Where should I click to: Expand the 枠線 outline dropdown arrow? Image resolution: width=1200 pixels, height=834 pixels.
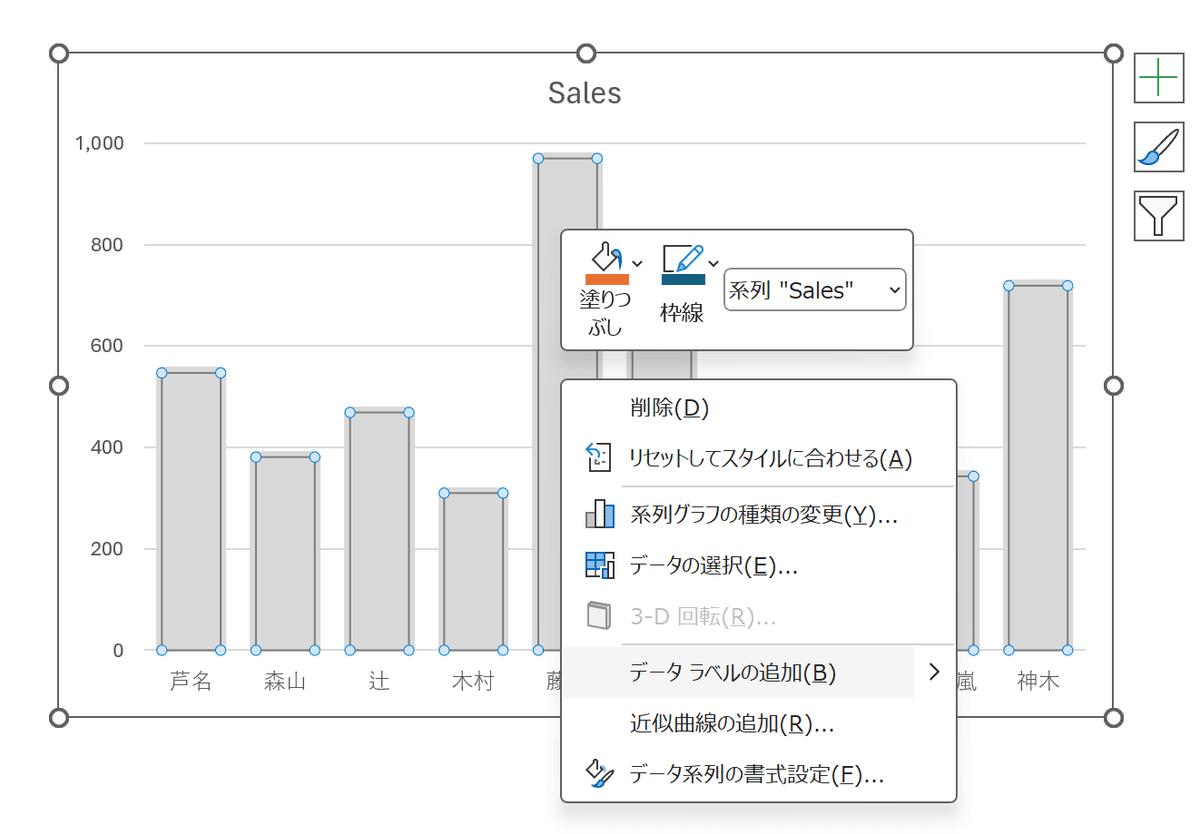714,263
